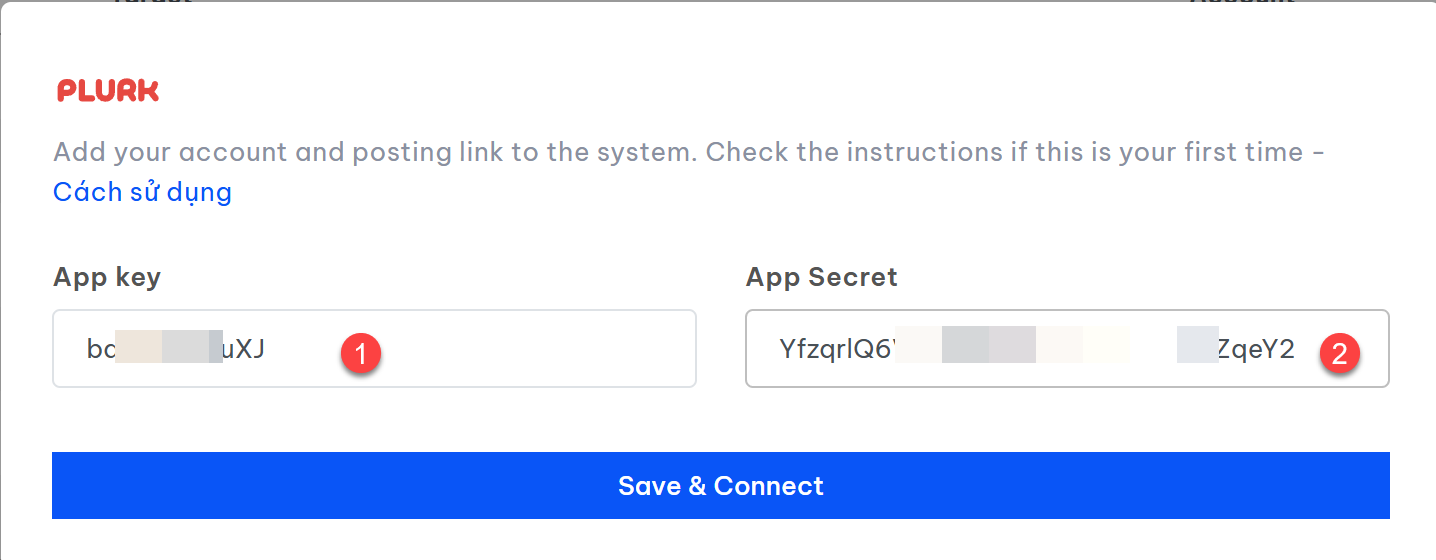Click the "first time" phrase in the description
The image size is (1436, 560).
[1240, 153]
